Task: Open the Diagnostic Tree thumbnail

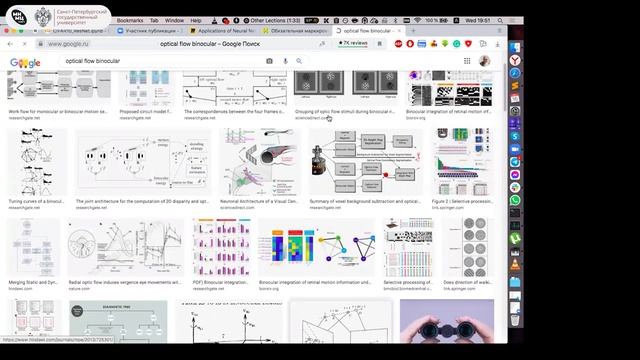Action: [x=118, y=322]
